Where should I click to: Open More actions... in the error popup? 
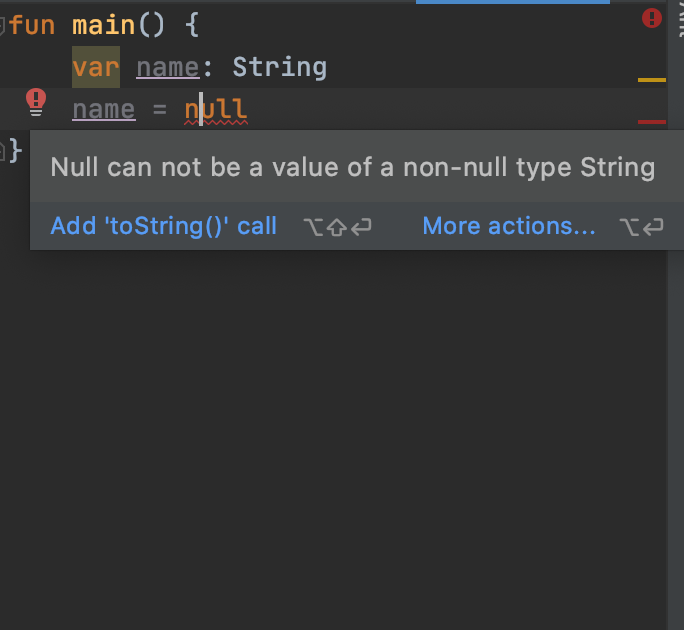coord(509,226)
